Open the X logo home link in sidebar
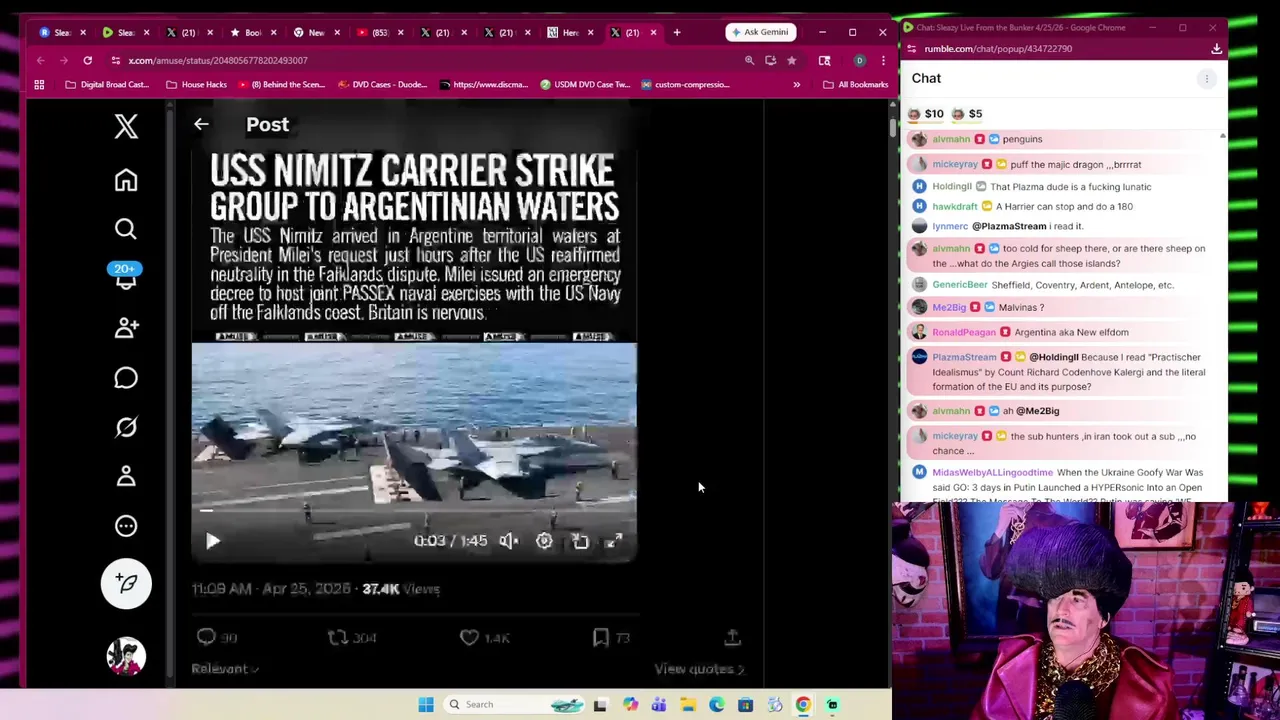 [126, 126]
